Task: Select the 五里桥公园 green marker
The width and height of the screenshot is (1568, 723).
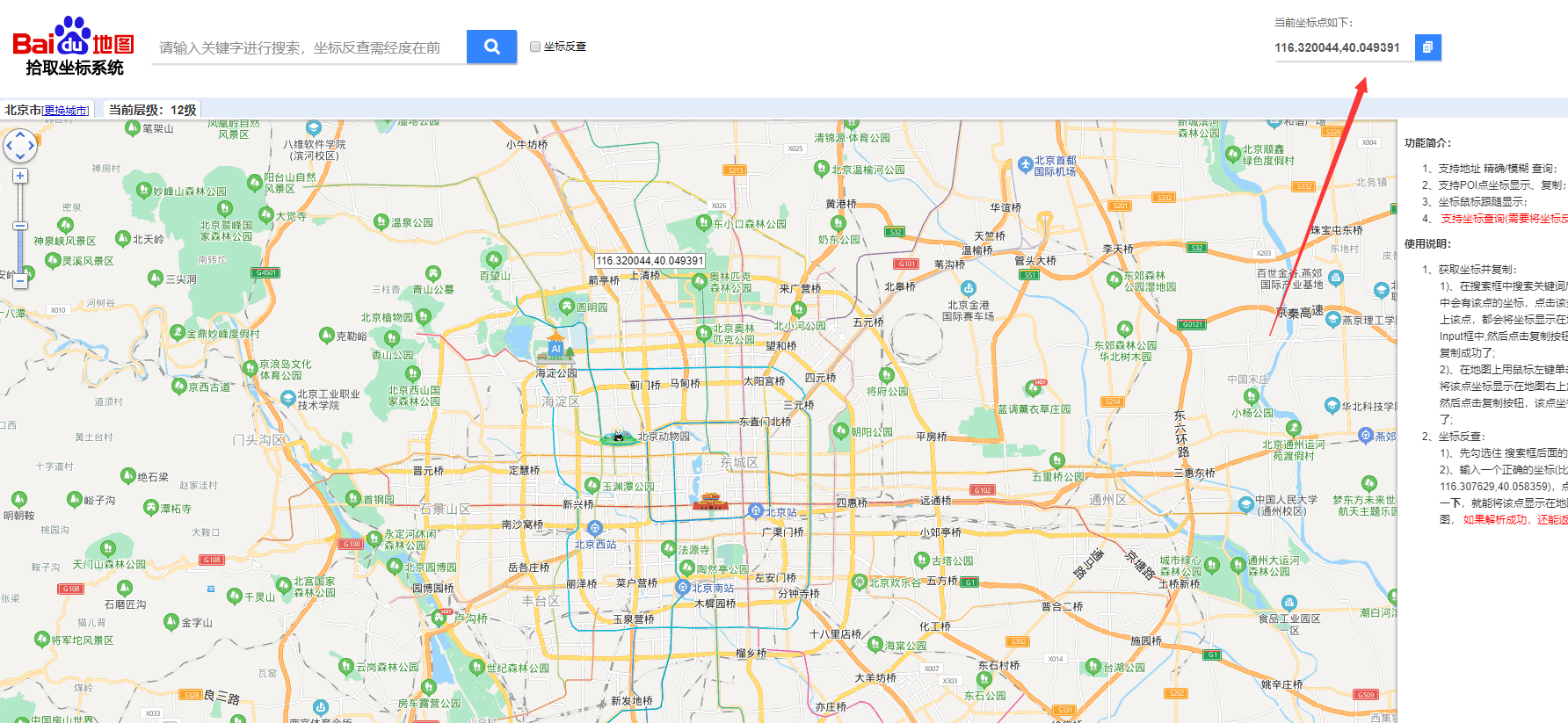Action: 1057,460
